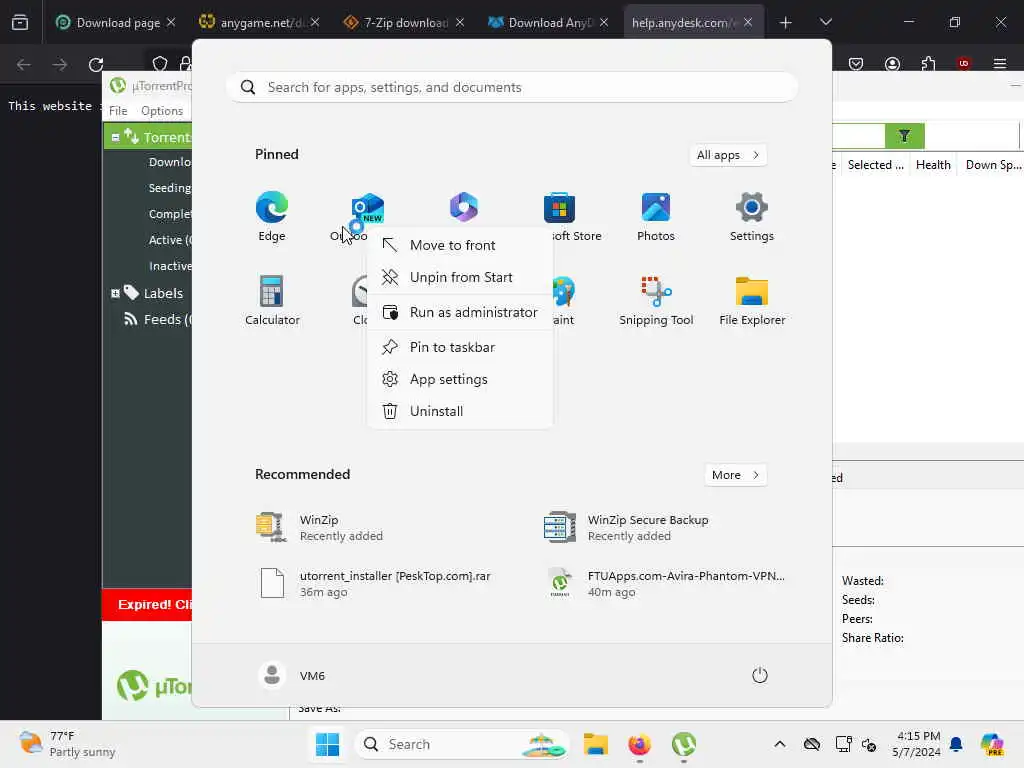Open Edge from pinned apps

click(x=272, y=217)
